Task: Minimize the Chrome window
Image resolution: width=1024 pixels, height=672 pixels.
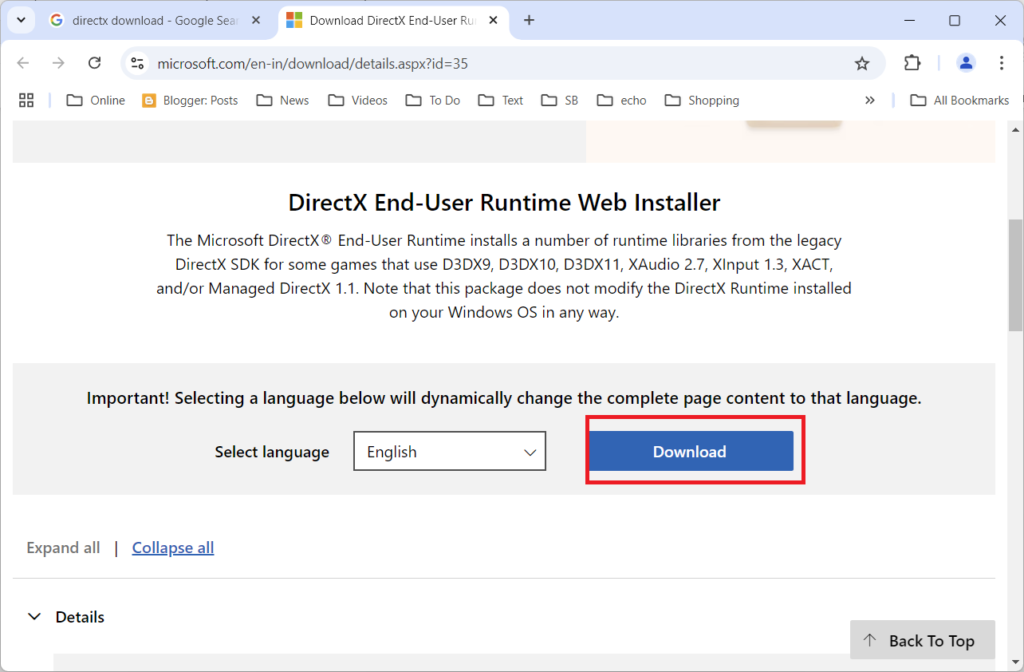Action: click(909, 21)
